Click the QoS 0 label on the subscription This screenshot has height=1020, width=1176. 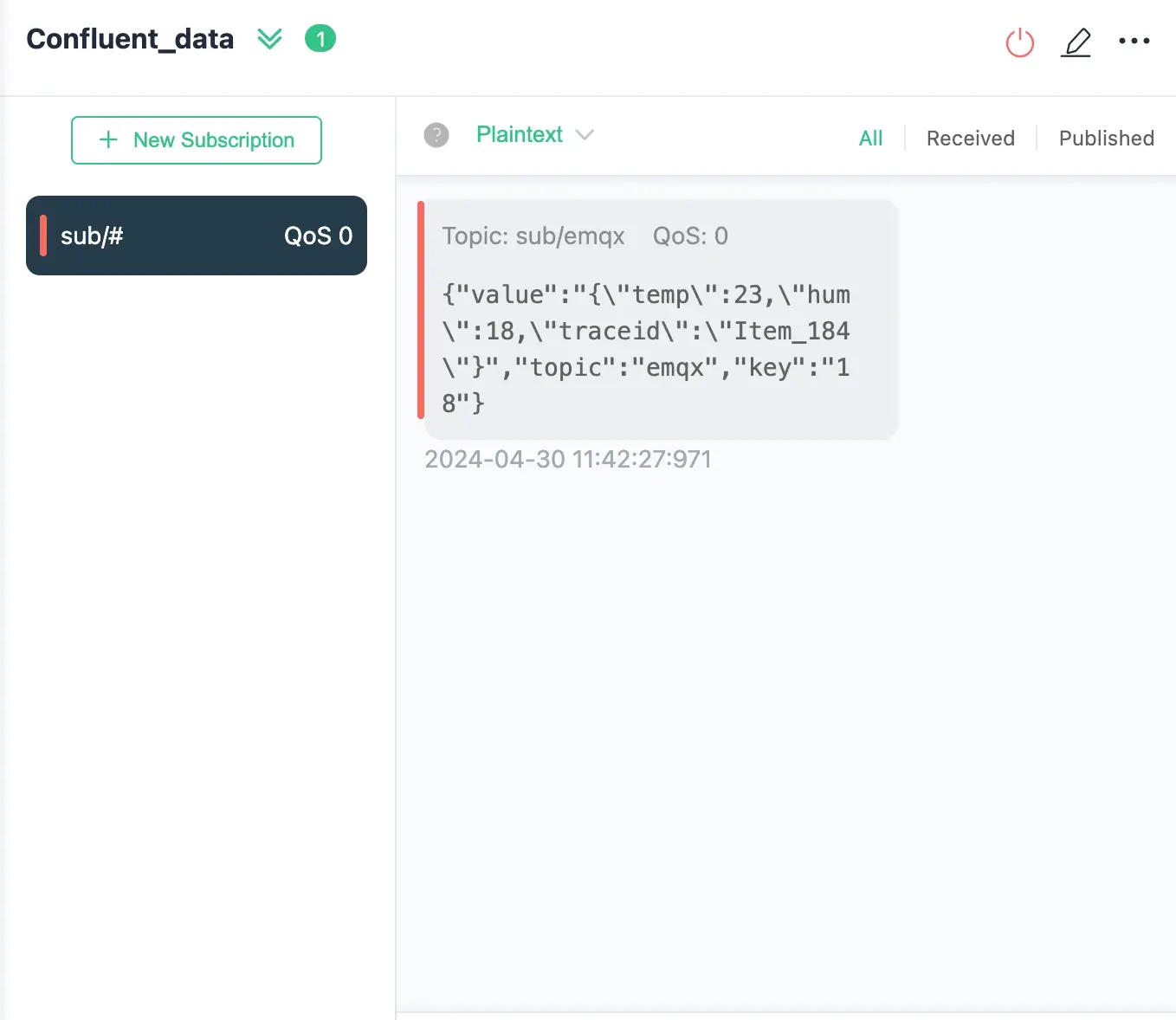pos(318,235)
